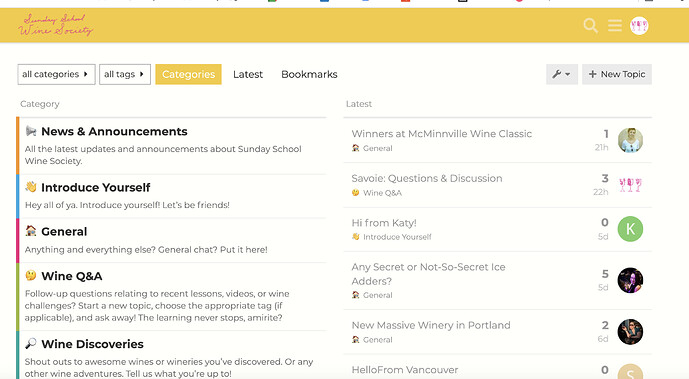Screen dimensions: 689x379
Task: Click 'Hey all of ya. Introduce yourself!' description
Action: click(127, 205)
